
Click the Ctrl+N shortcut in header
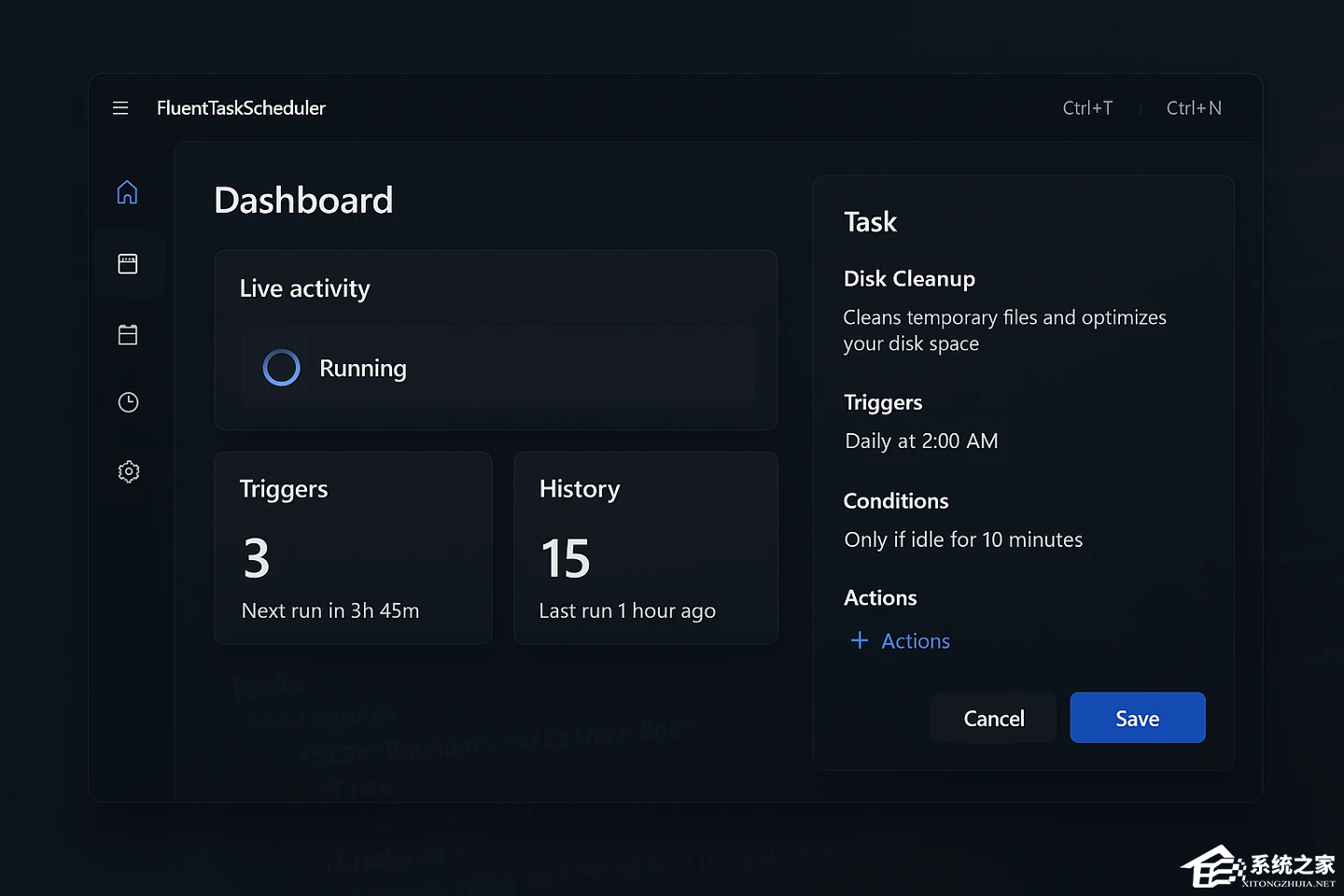[1194, 108]
